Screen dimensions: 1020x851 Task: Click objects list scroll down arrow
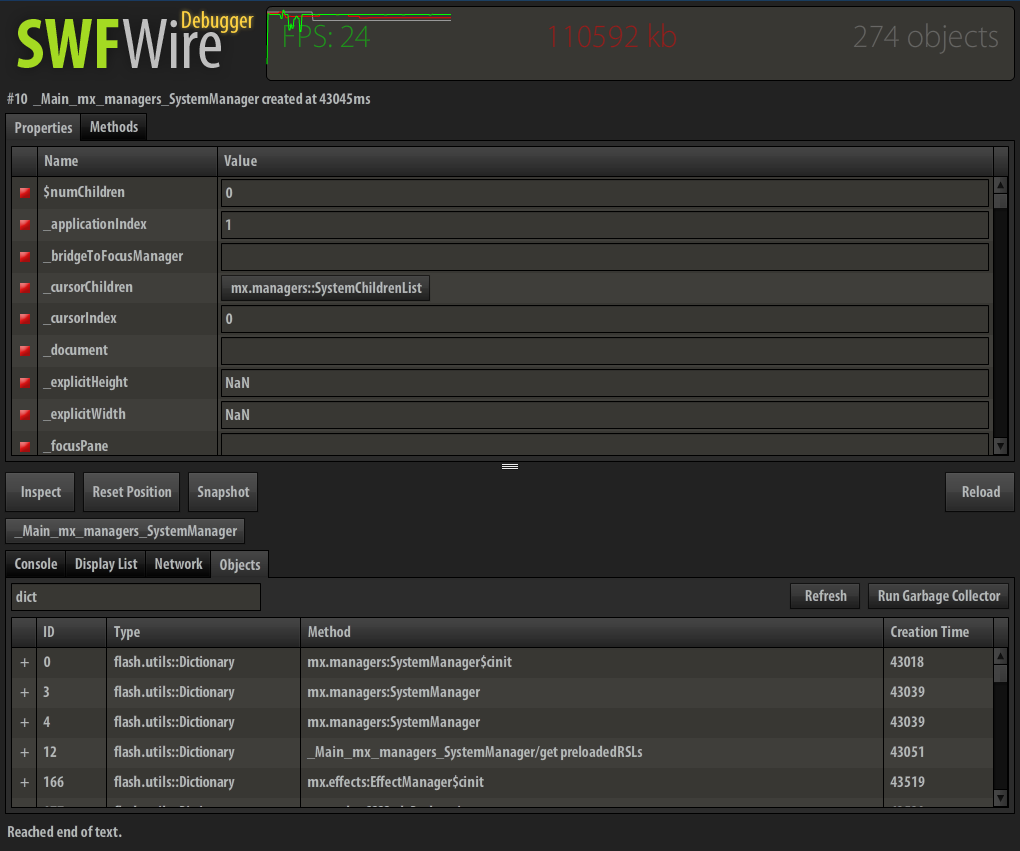[1001, 798]
